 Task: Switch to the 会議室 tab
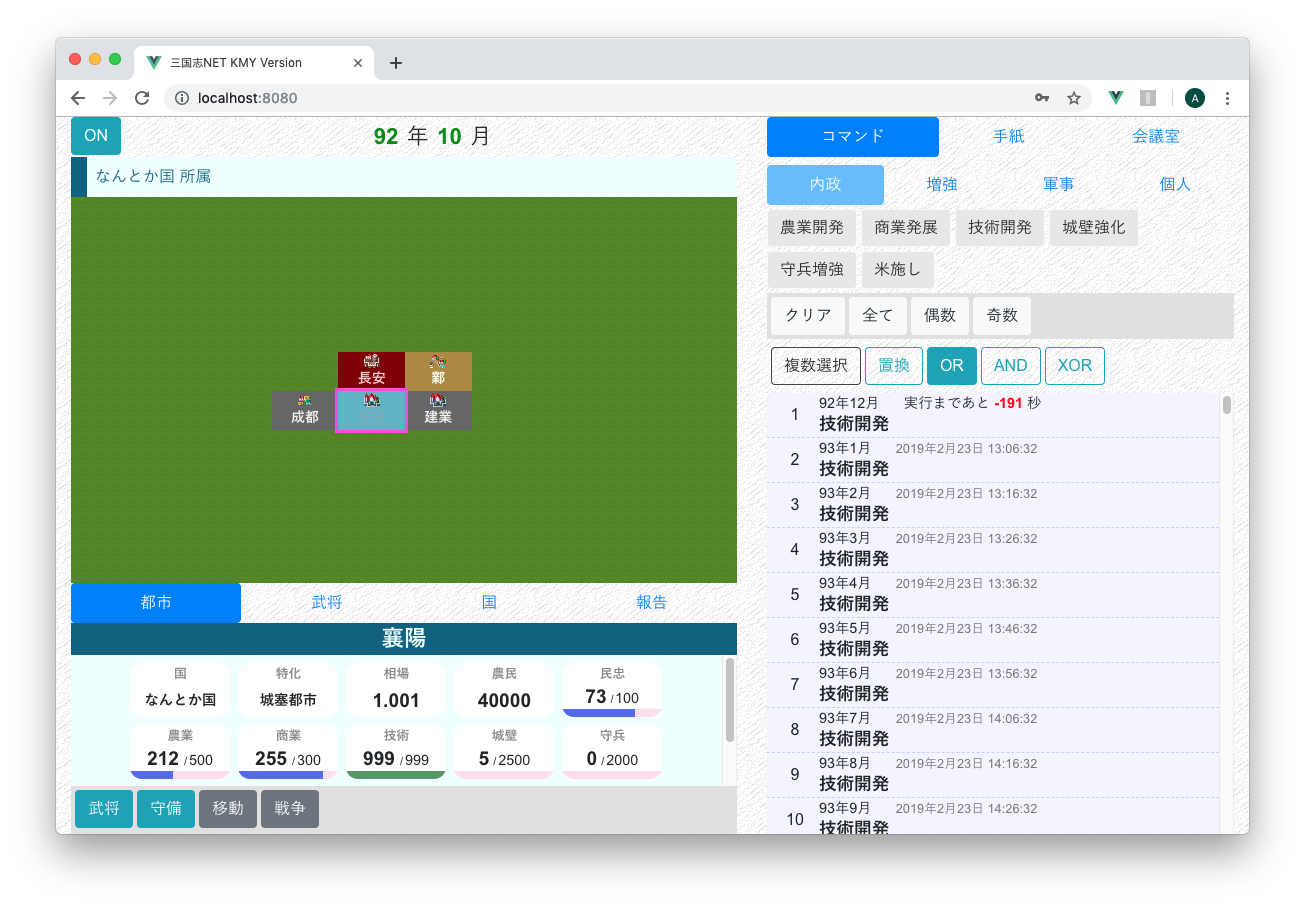coord(1156,137)
